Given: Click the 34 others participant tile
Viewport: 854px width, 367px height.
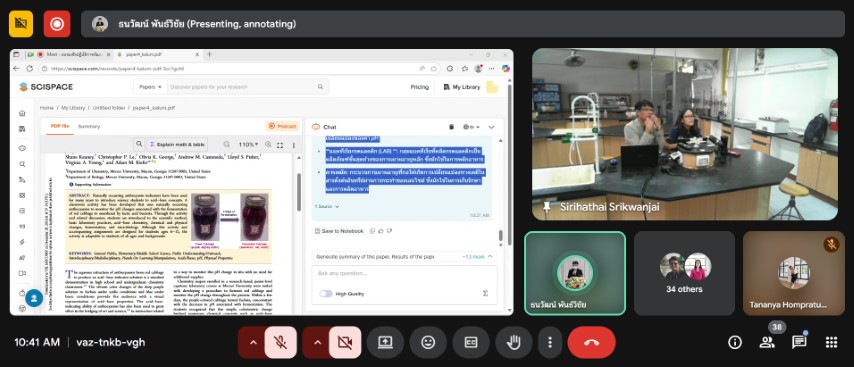Looking at the screenshot, I should (x=684, y=273).
